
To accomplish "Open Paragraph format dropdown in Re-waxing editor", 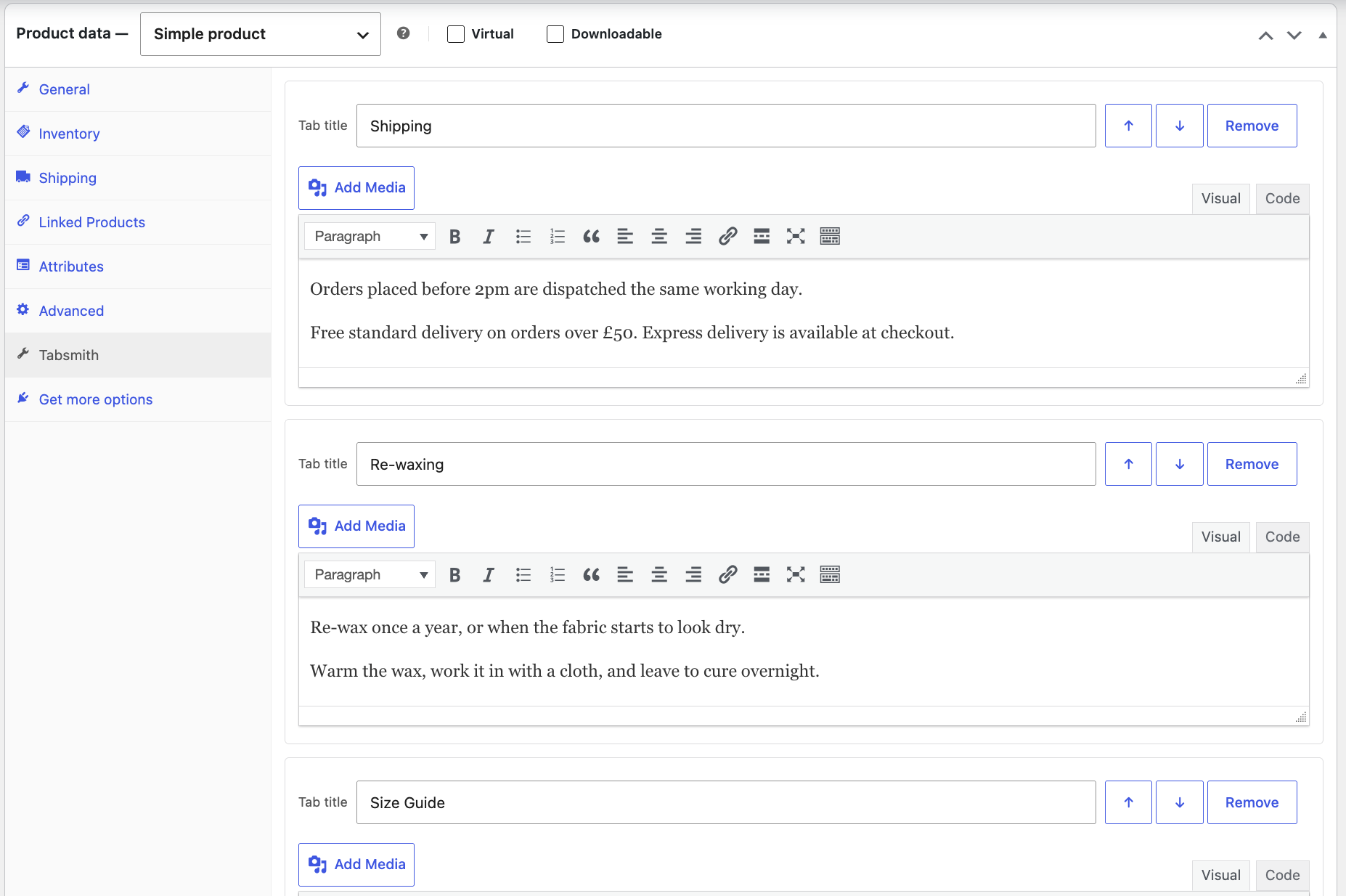I will point(370,575).
